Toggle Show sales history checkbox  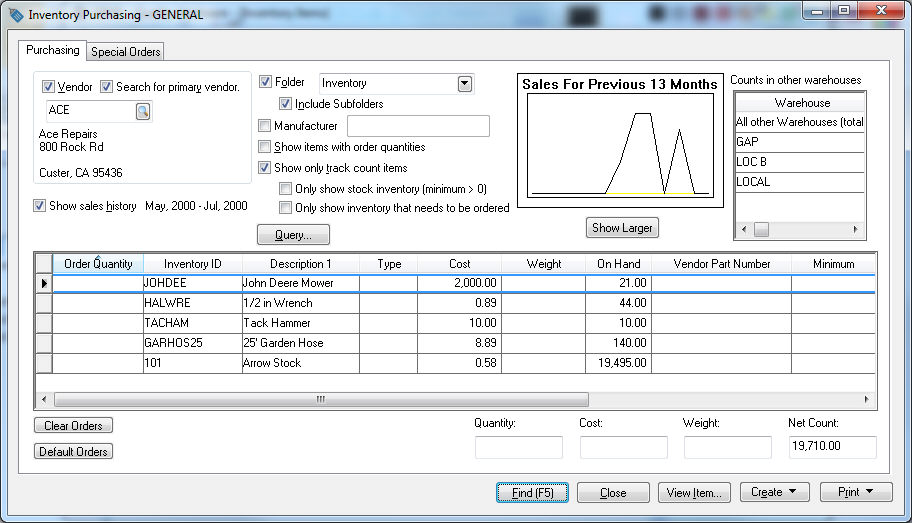click(40, 206)
